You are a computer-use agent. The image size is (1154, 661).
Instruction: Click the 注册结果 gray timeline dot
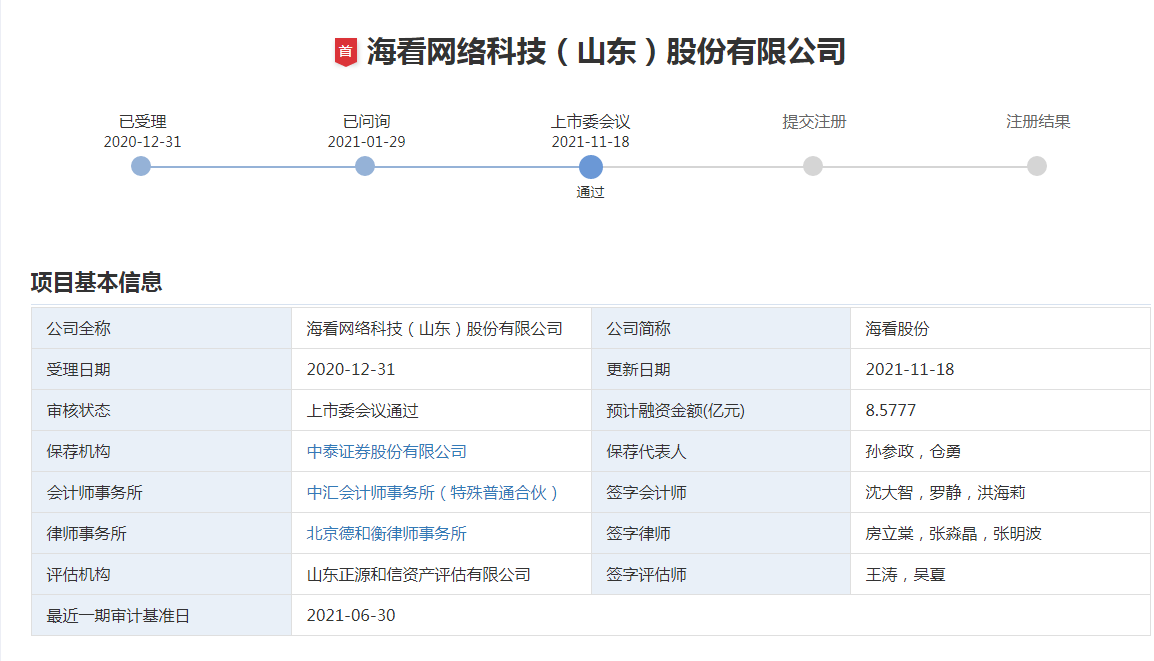tap(1037, 166)
